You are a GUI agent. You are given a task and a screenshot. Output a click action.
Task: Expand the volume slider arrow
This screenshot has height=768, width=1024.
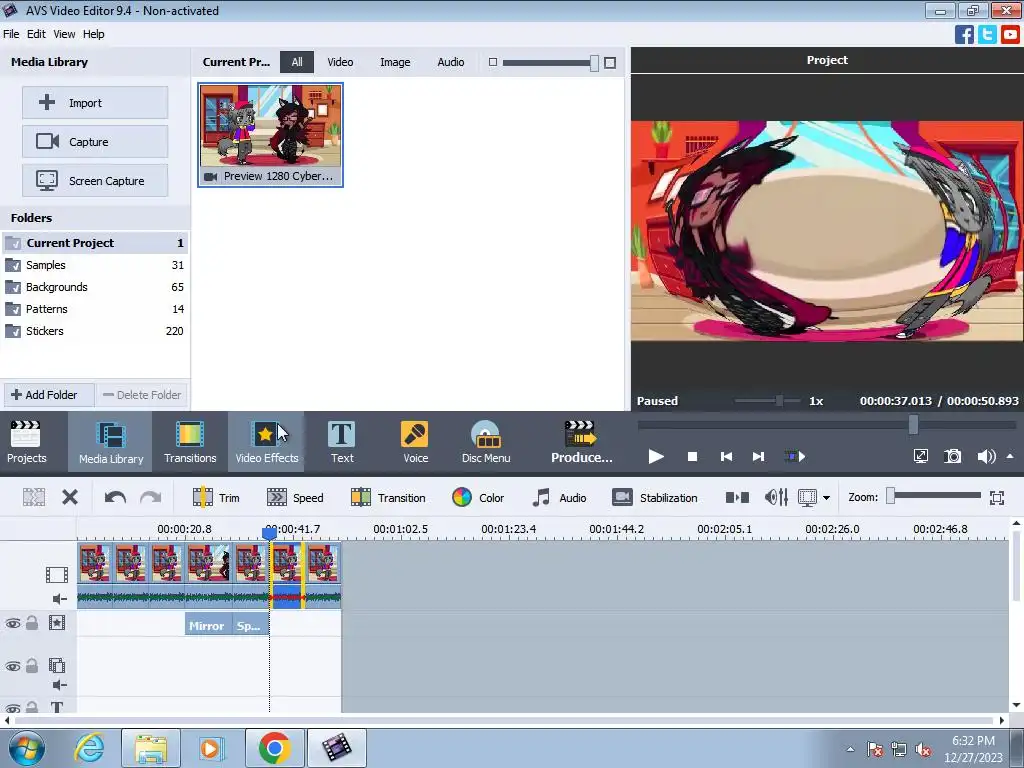1010,456
